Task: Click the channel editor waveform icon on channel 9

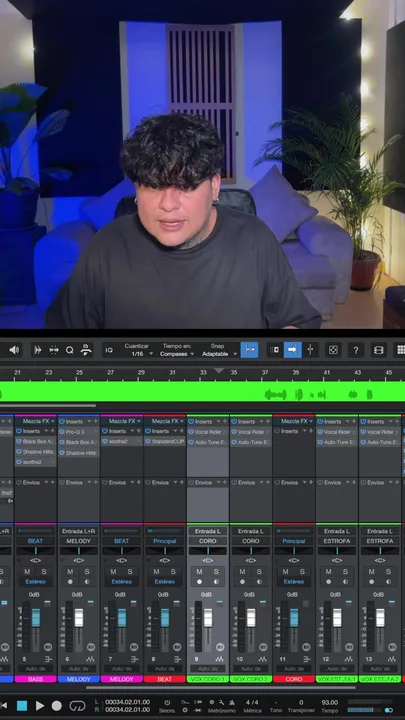Action: point(219,659)
